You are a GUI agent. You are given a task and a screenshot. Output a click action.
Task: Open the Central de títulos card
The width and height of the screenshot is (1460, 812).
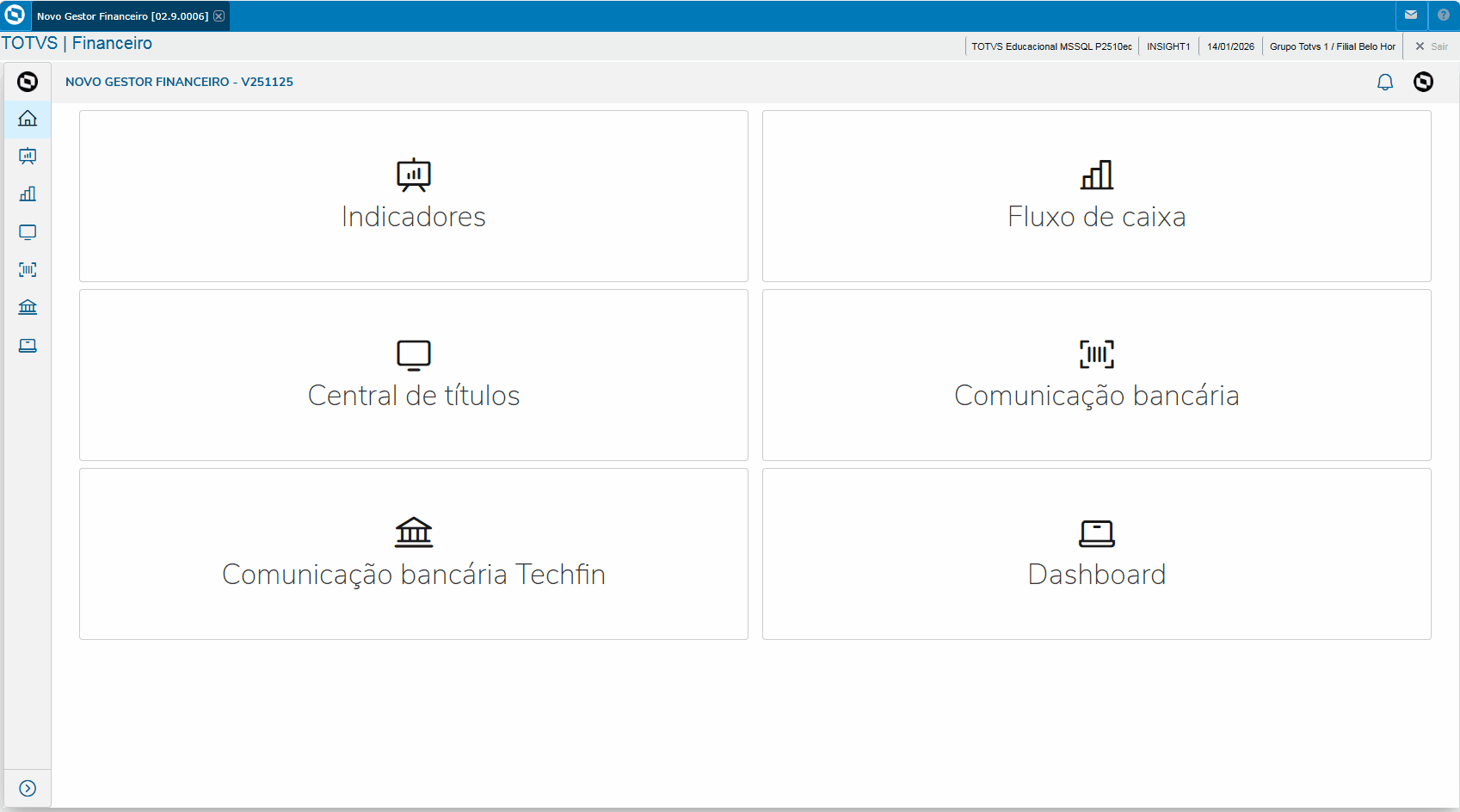[414, 375]
